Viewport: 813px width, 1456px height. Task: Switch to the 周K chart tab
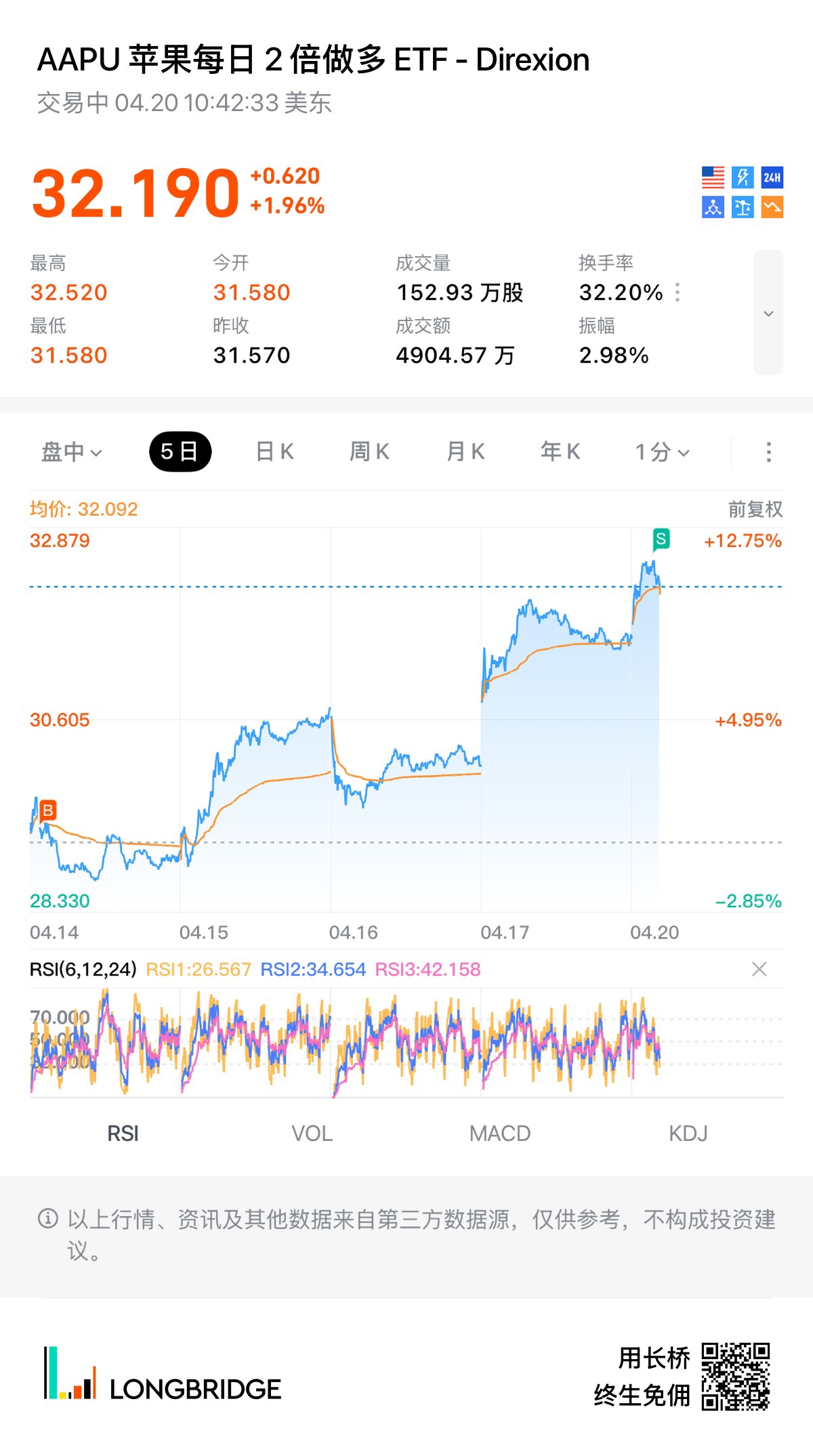tap(369, 452)
